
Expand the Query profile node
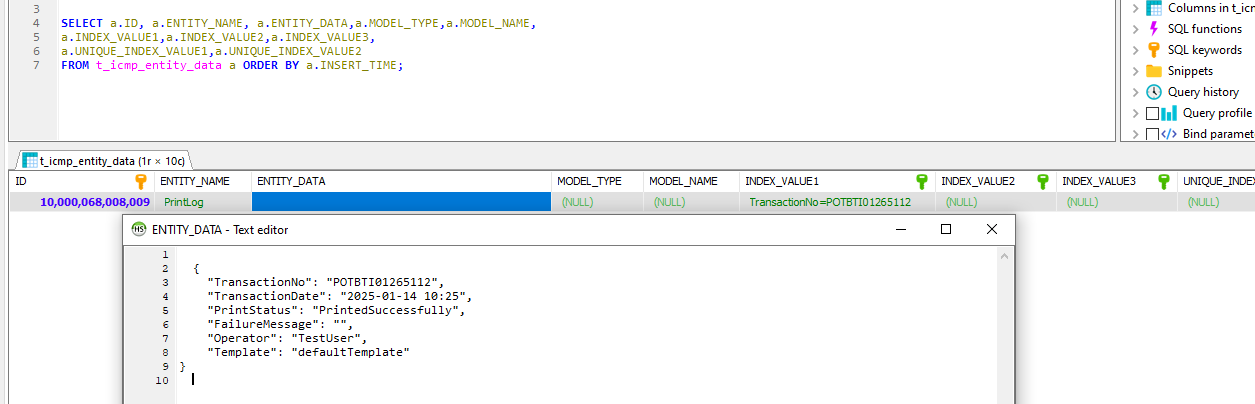pos(1135,113)
